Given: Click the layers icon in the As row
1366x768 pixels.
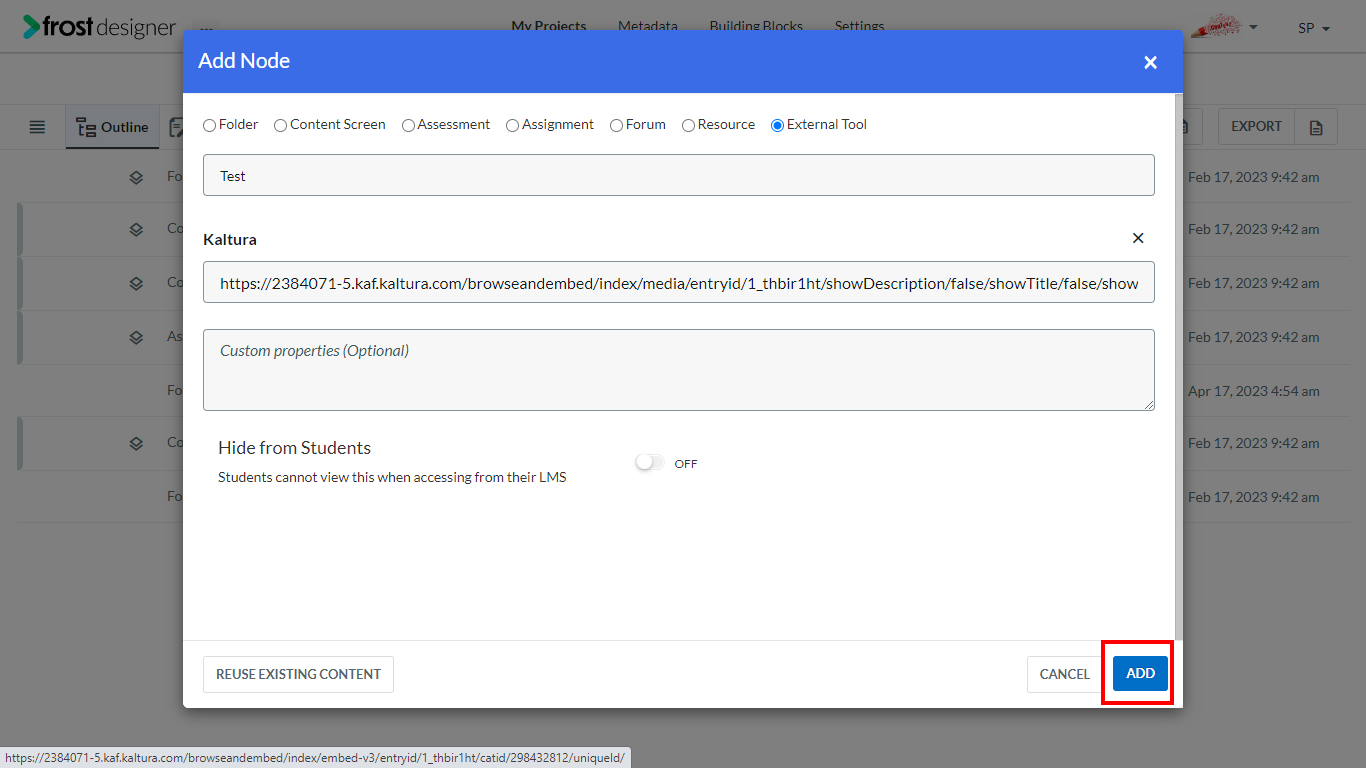Looking at the screenshot, I should 136,337.
